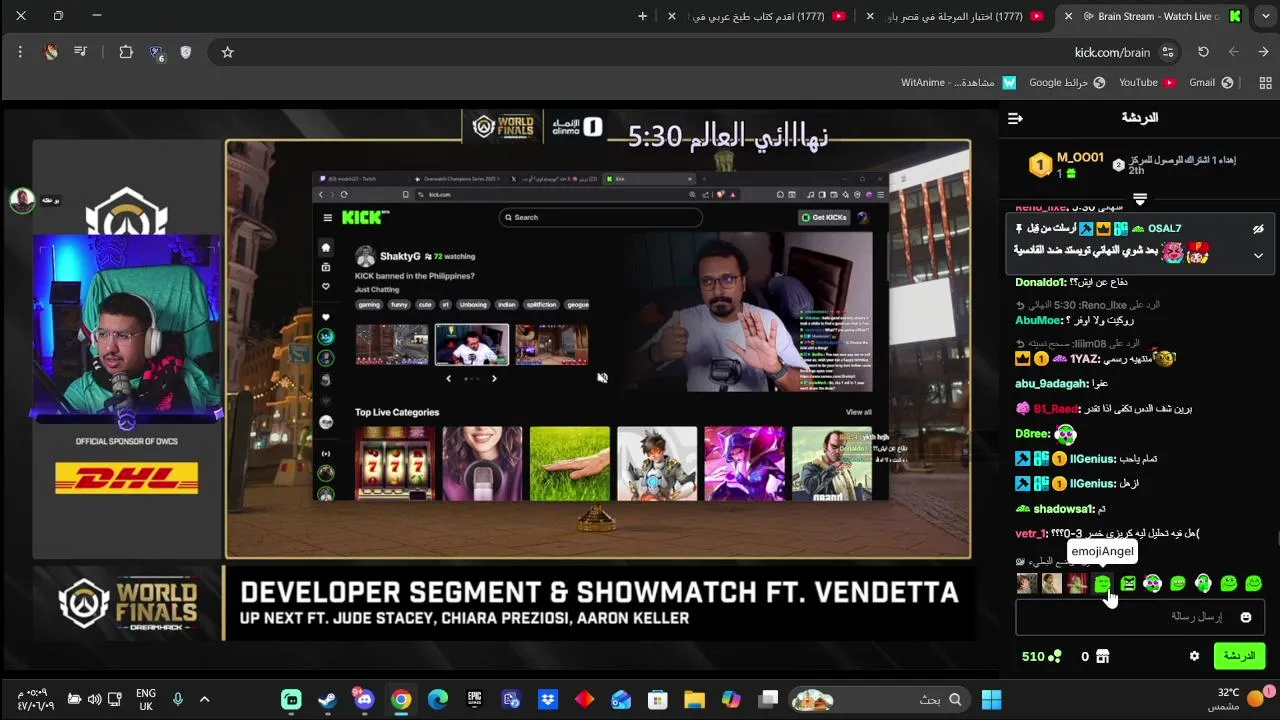Open the Chrome three-dot menu
Screen dimensions: 1280x720
click(x=20, y=52)
